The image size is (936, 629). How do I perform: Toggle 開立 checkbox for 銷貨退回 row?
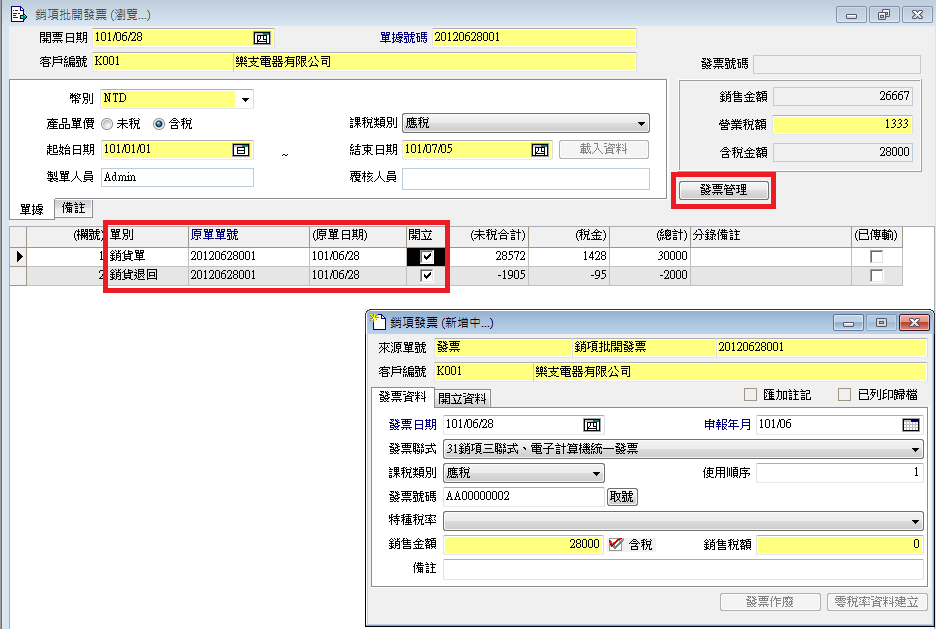(x=427, y=276)
